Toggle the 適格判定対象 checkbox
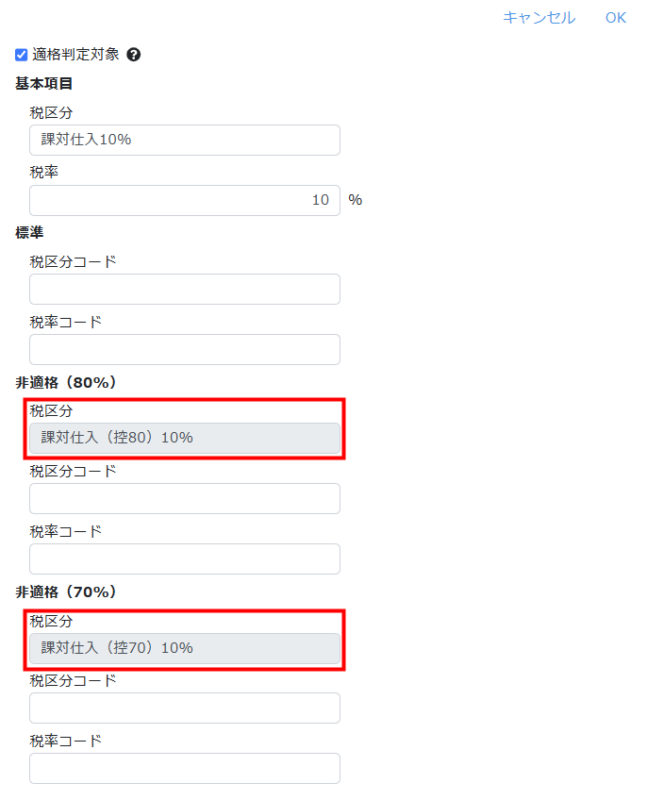 click(x=21, y=55)
